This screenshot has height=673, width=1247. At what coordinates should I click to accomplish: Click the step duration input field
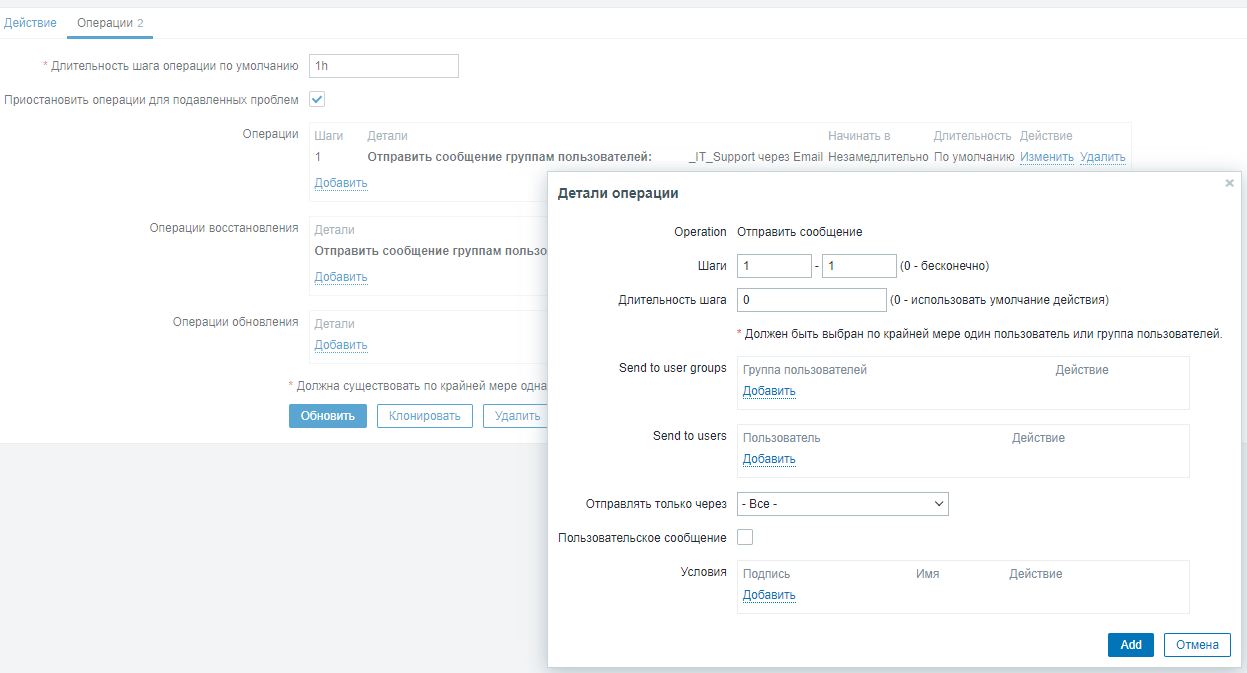tap(811, 300)
